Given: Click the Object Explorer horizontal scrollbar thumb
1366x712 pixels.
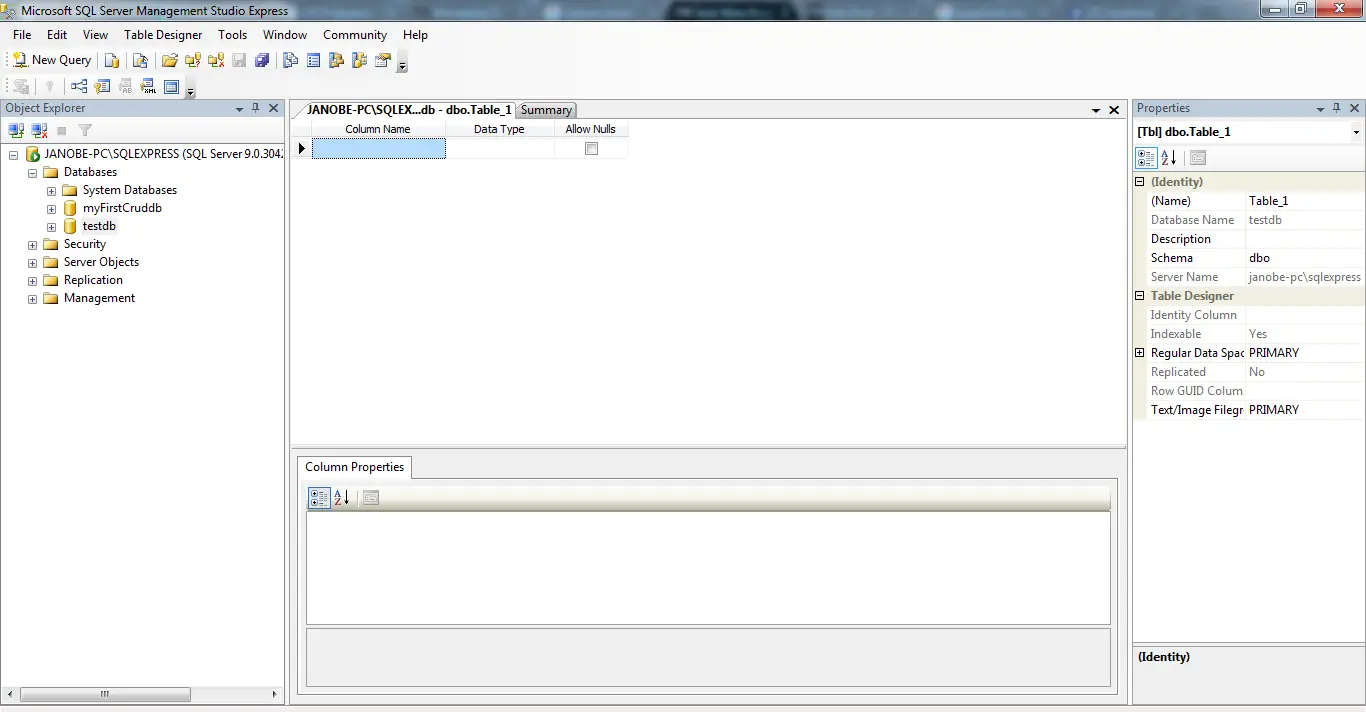Looking at the screenshot, I should click(105, 694).
